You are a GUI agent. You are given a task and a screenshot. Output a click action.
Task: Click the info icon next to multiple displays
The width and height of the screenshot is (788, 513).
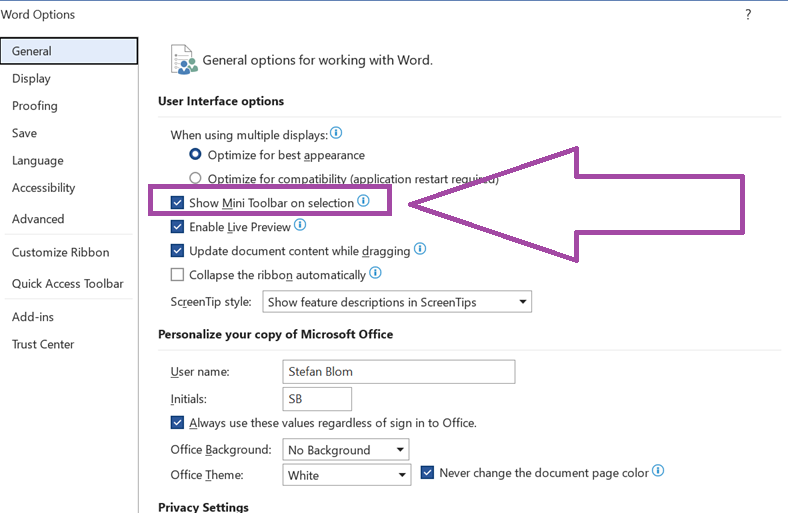pos(336,133)
